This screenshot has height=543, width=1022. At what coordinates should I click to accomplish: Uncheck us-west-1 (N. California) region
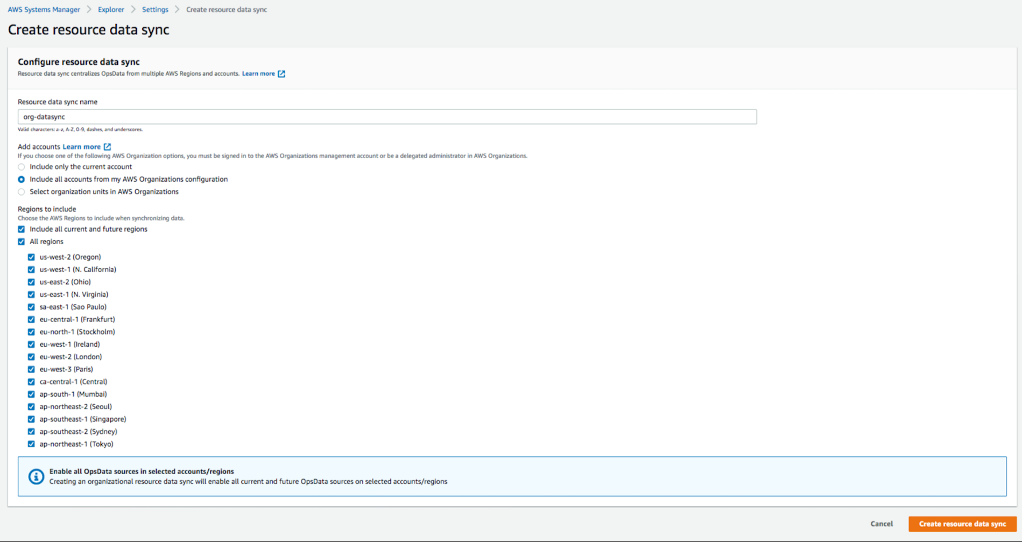pyautogui.click(x=31, y=269)
